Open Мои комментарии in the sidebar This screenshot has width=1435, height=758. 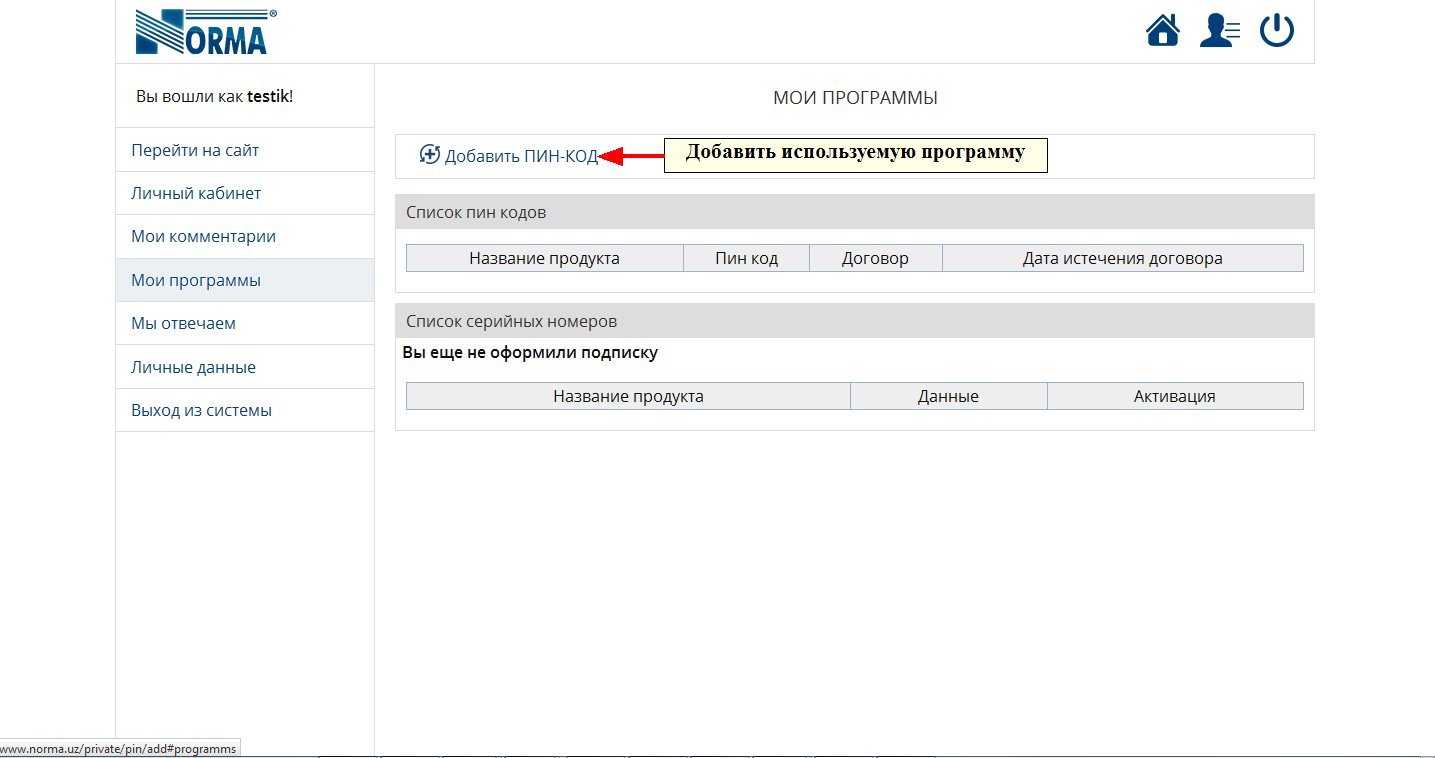203,237
